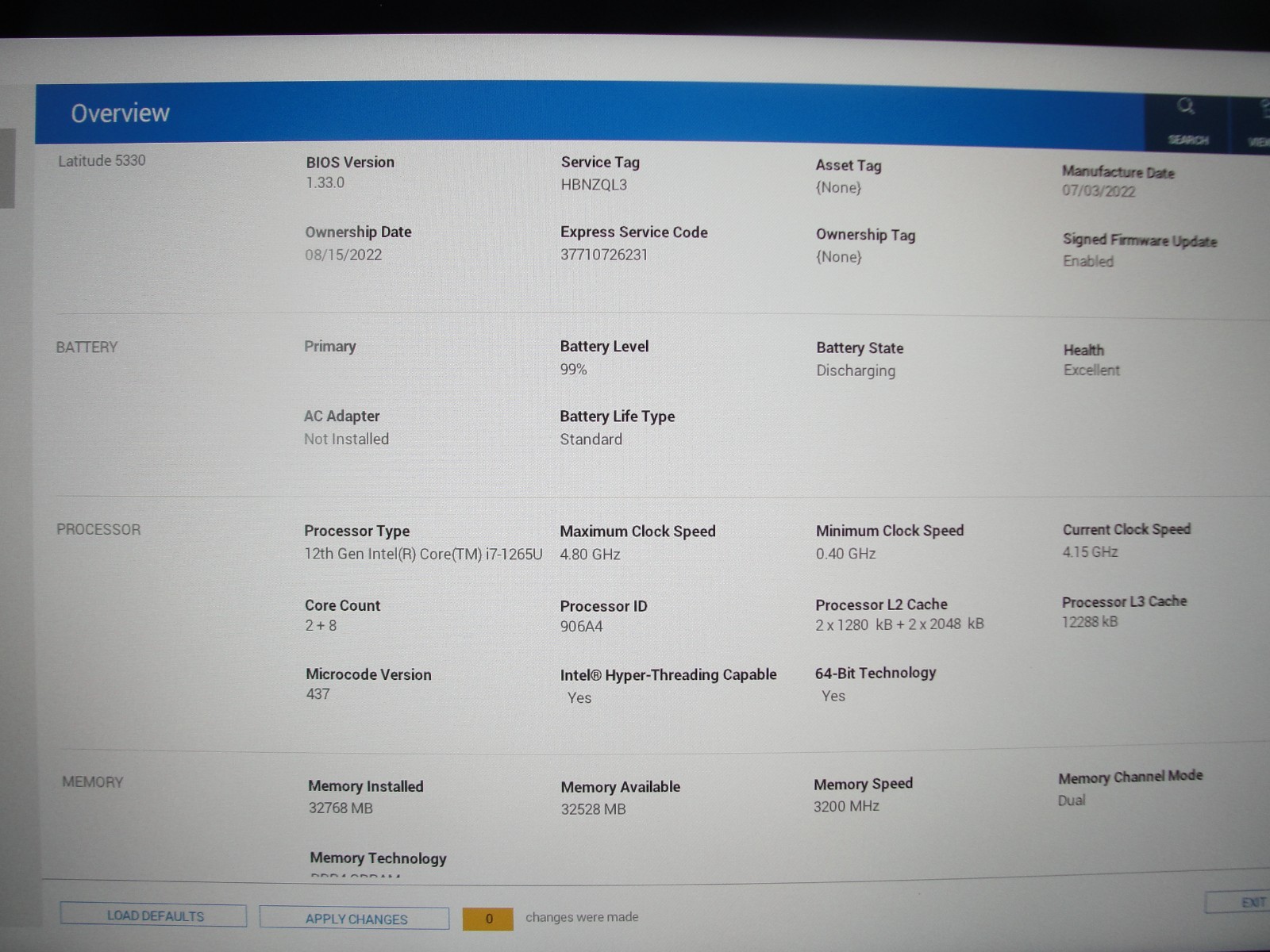The image size is (1270, 952).
Task: Select Processor ID value 906A4
Action: point(581,627)
